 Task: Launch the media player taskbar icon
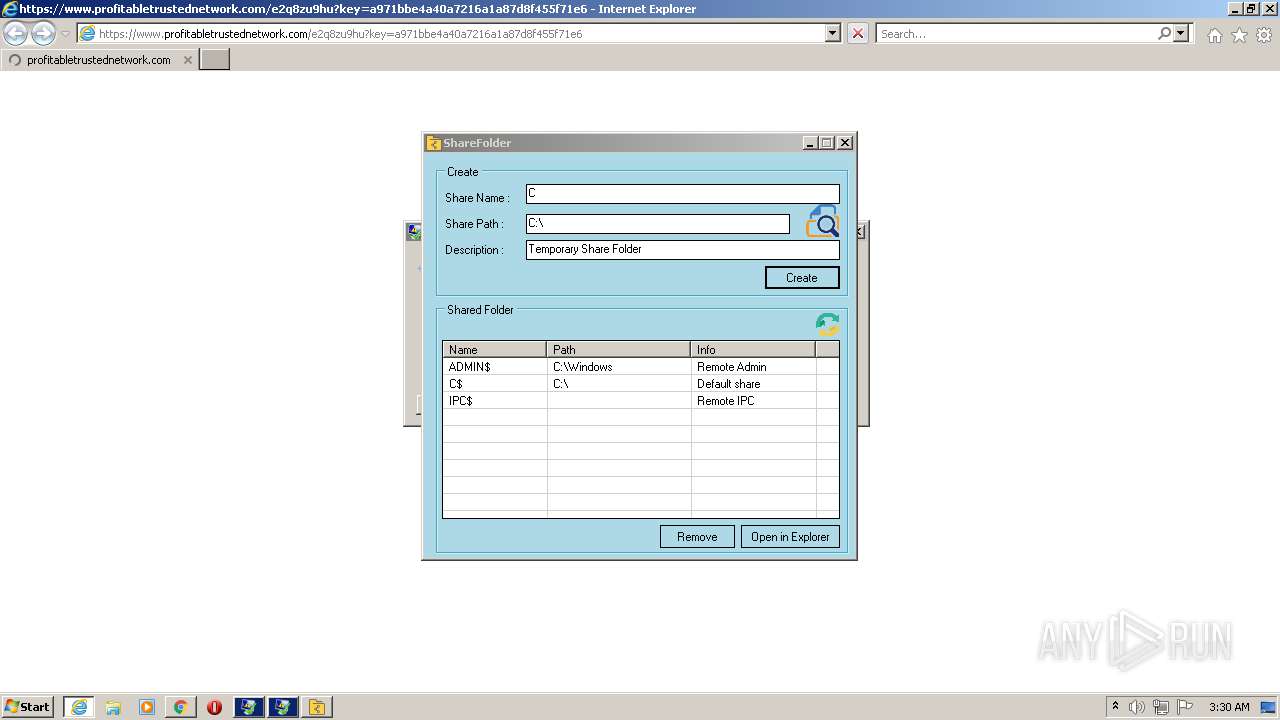(147, 706)
